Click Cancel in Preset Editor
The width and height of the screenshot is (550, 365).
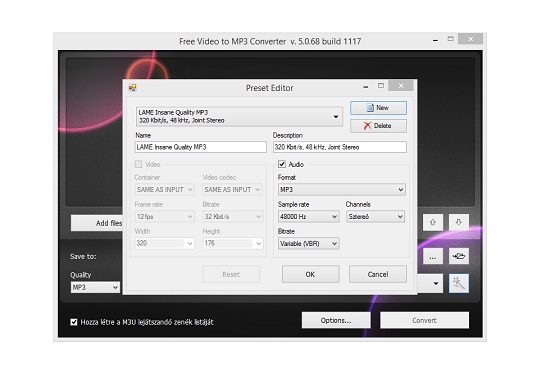pos(378,274)
